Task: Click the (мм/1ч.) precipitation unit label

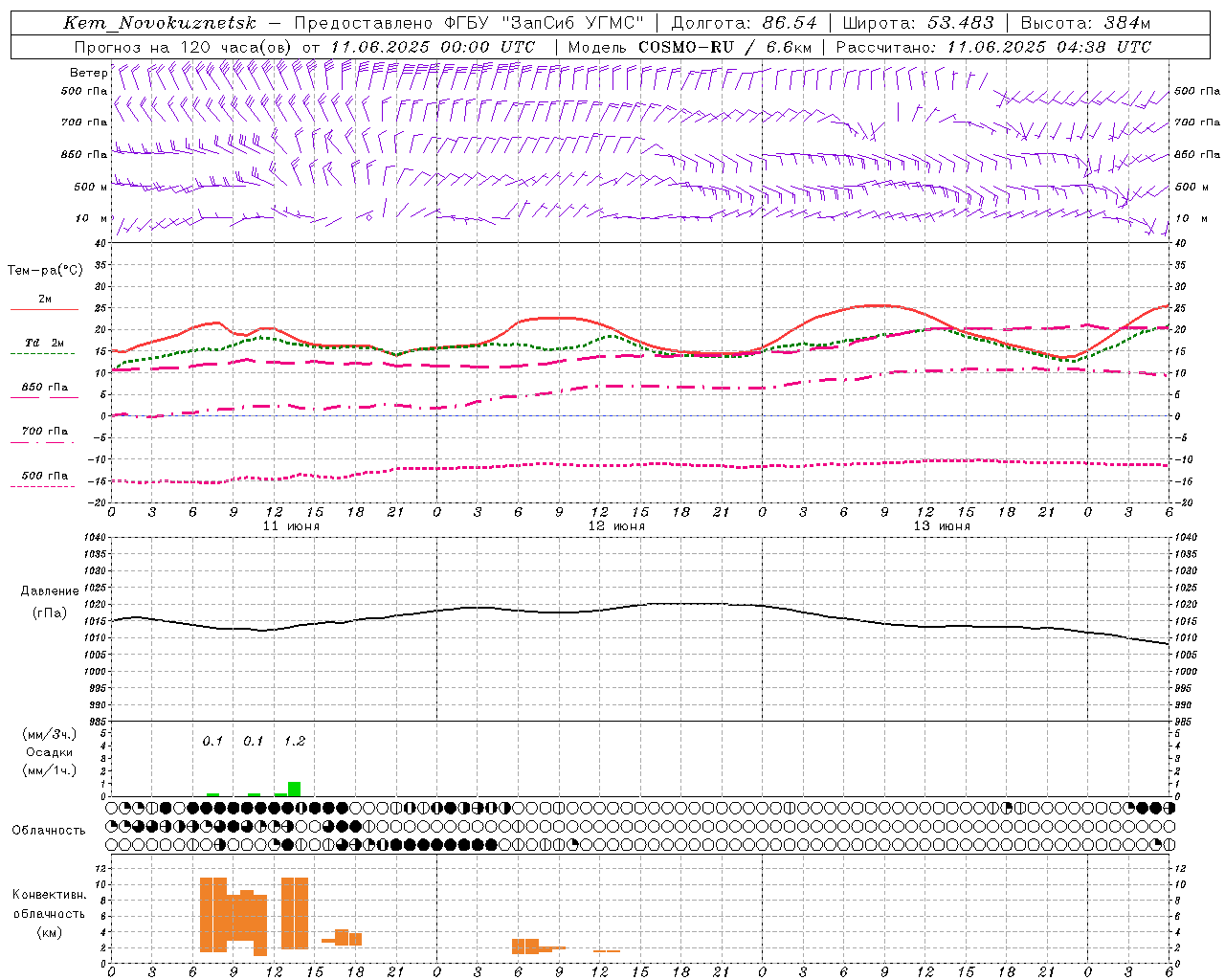Action: click(x=50, y=770)
